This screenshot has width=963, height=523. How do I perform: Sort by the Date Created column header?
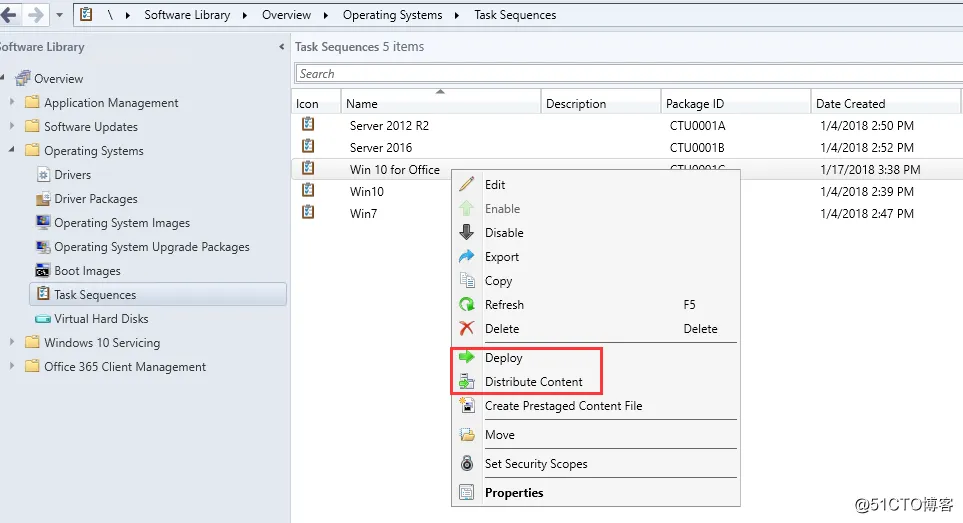tap(850, 103)
